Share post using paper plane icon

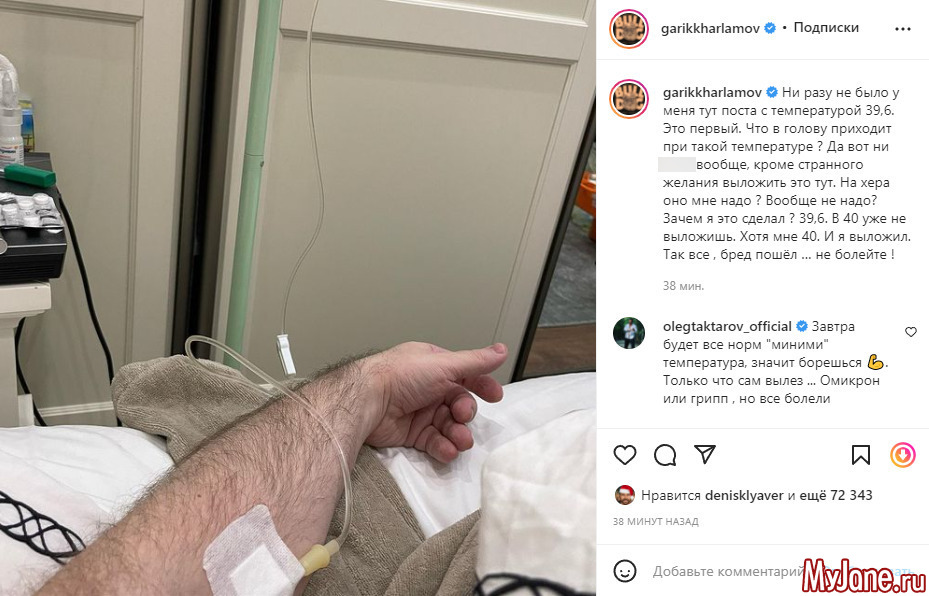(705, 454)
